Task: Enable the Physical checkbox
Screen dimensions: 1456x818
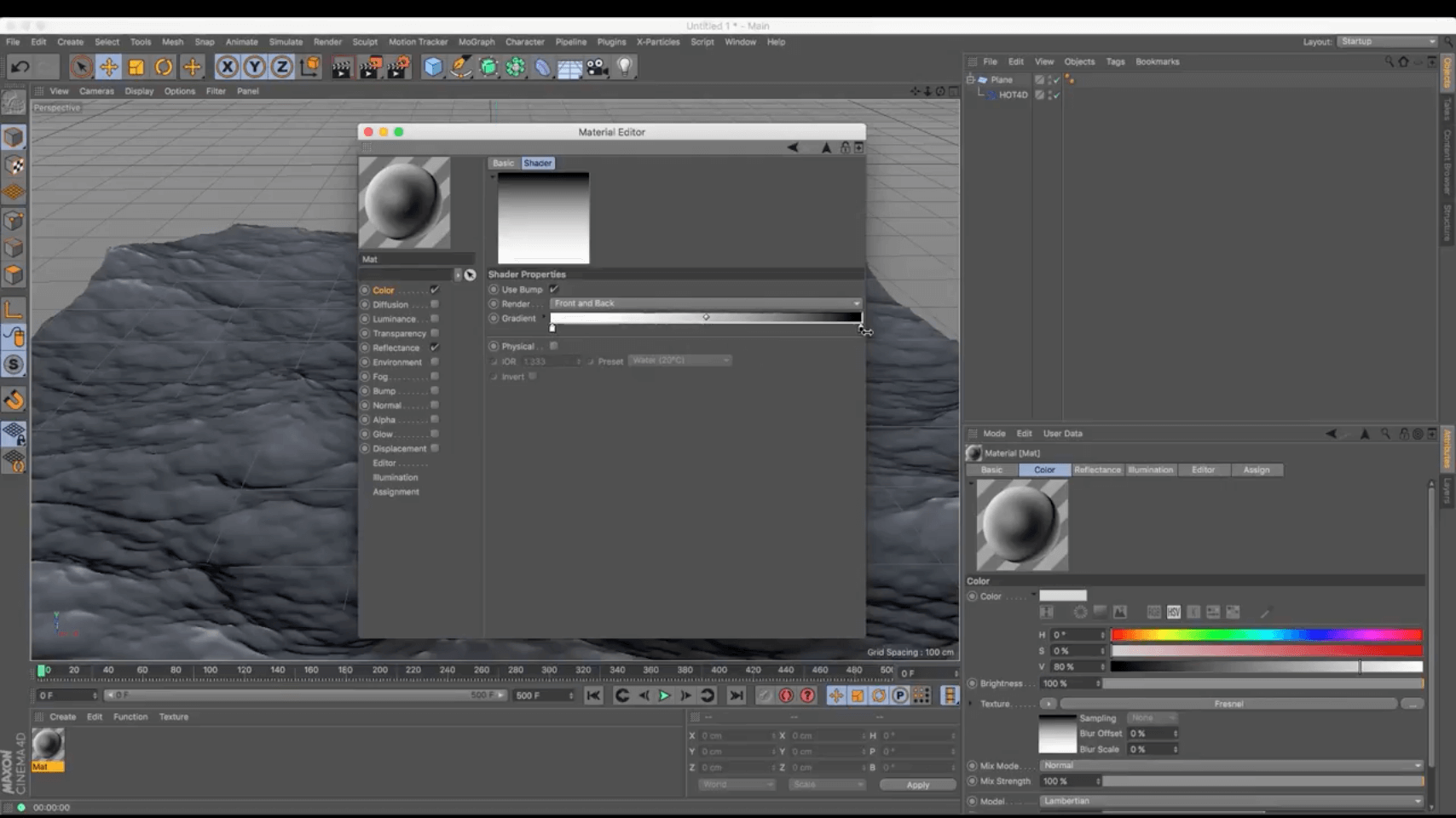Action: tap(554, 346)
